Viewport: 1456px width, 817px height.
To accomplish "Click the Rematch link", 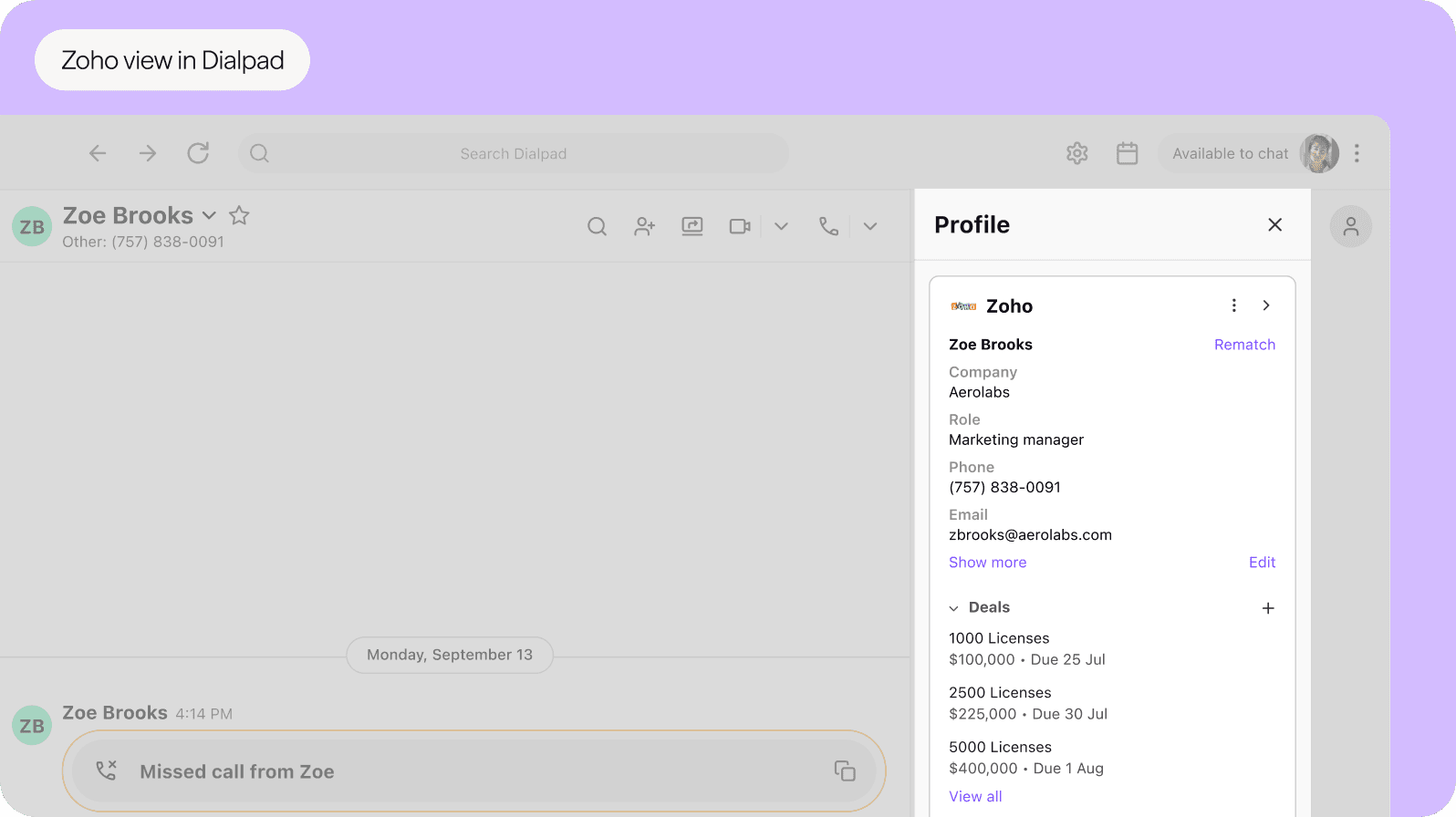I will pos(1244,345).
